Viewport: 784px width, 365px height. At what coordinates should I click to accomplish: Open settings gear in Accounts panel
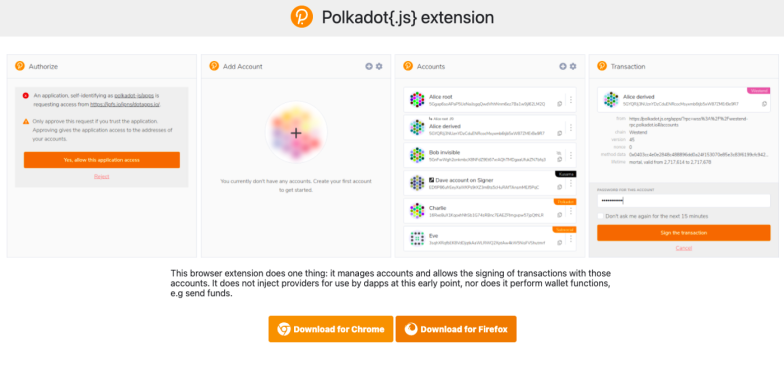pos(573,66)
